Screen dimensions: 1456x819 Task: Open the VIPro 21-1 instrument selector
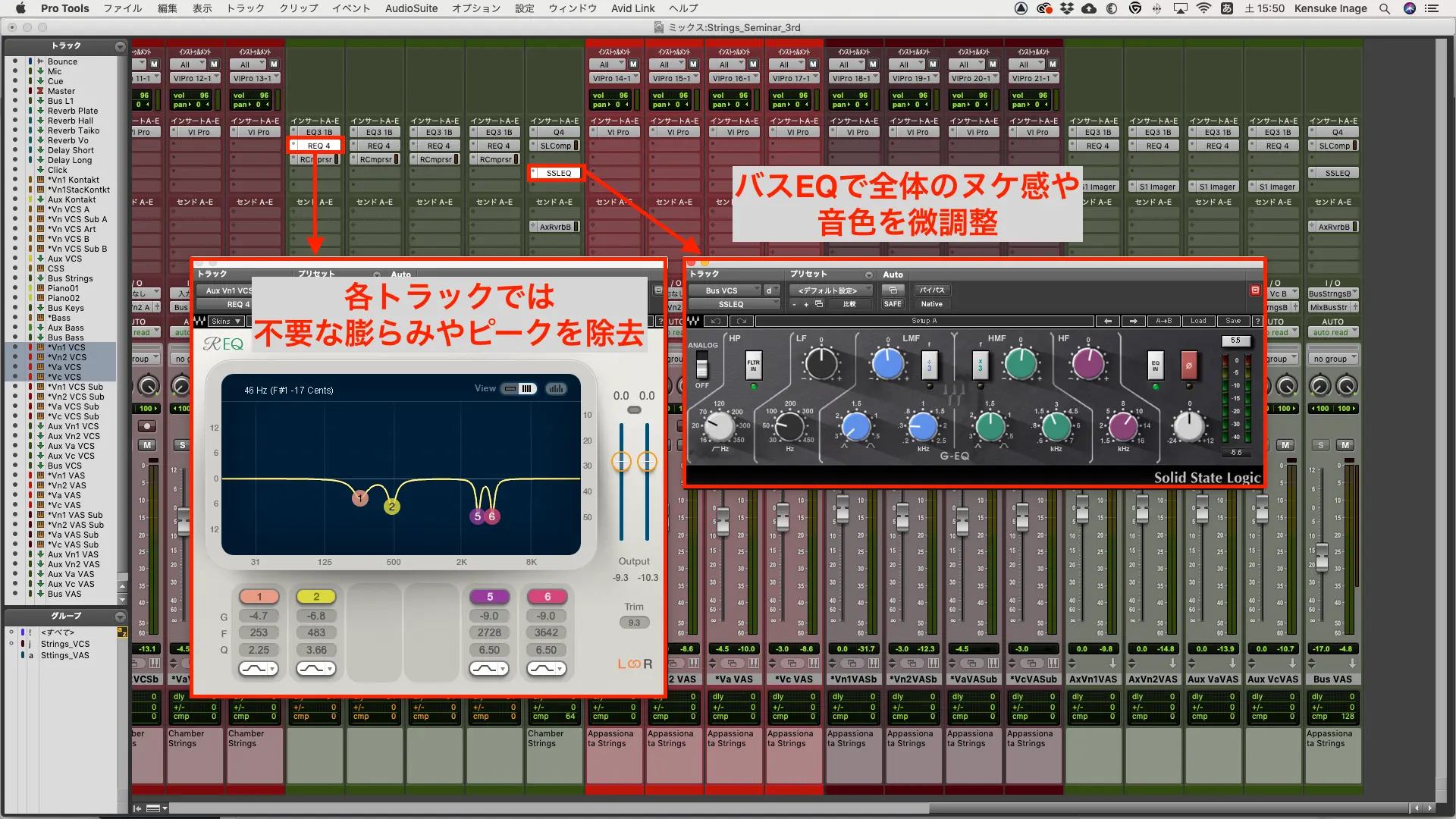coord(1034,78)
